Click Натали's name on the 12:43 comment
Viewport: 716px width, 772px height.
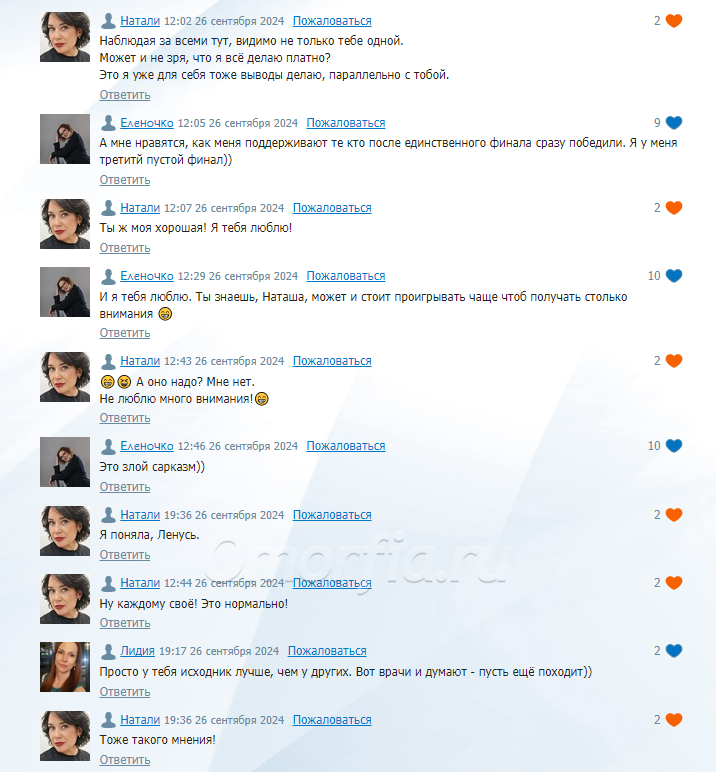coord(140,361)
